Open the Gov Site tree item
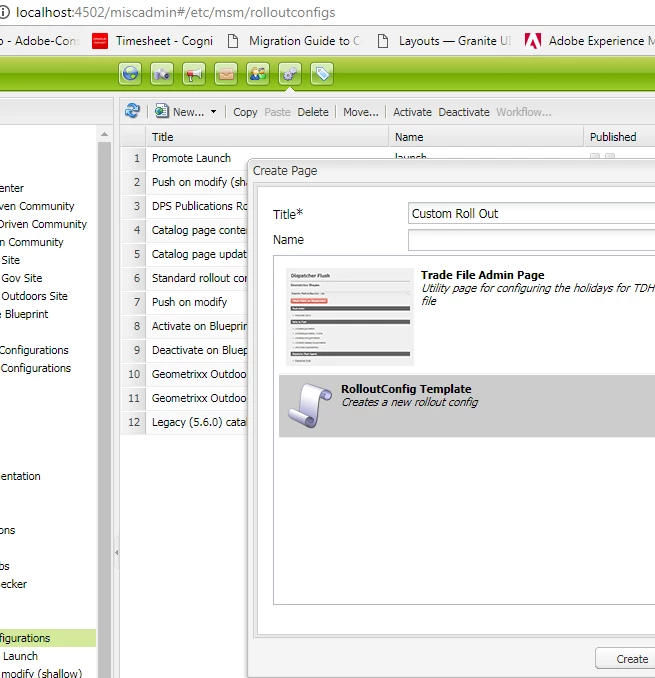Image resolution: width=655 pixels, height=678 pixels. (x=22, y=278)
